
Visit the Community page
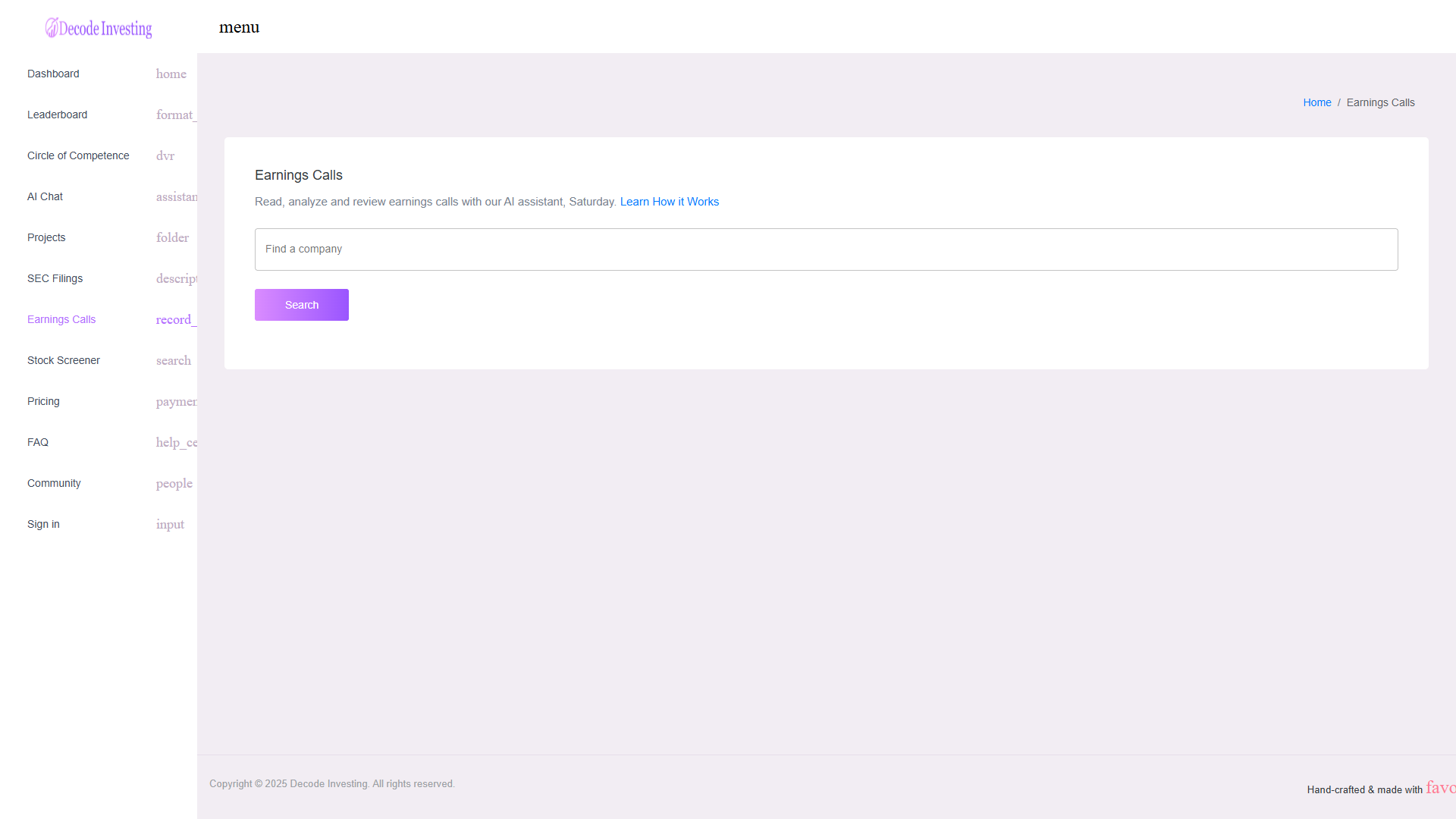click(54, 483)
